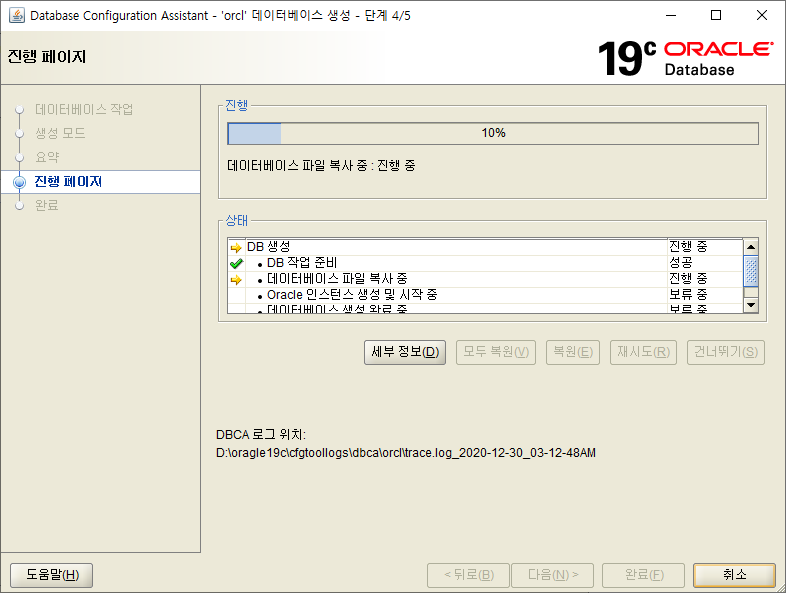
Task: Open 세부 정보(D) details button
Action: [x=405, y=352]
